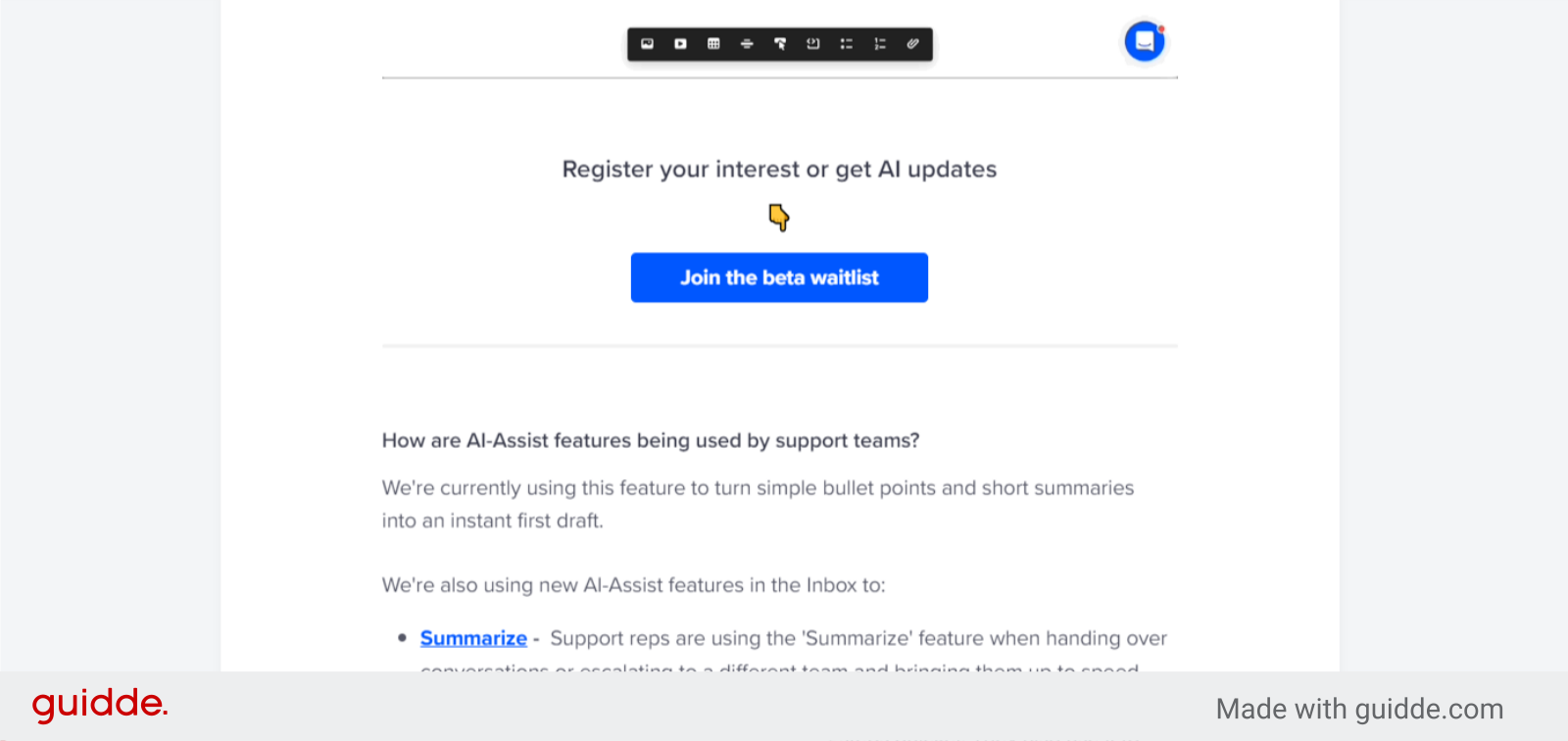Create a numbered list

coord(880,44)
